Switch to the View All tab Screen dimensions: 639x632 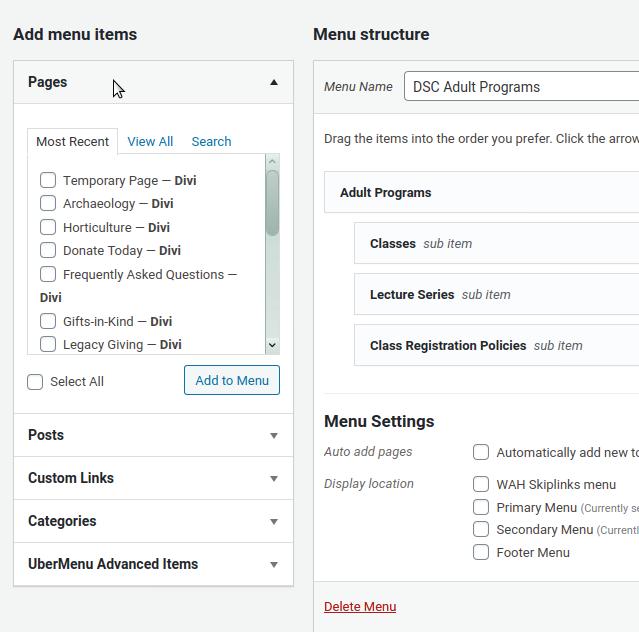tap(150, 141)
